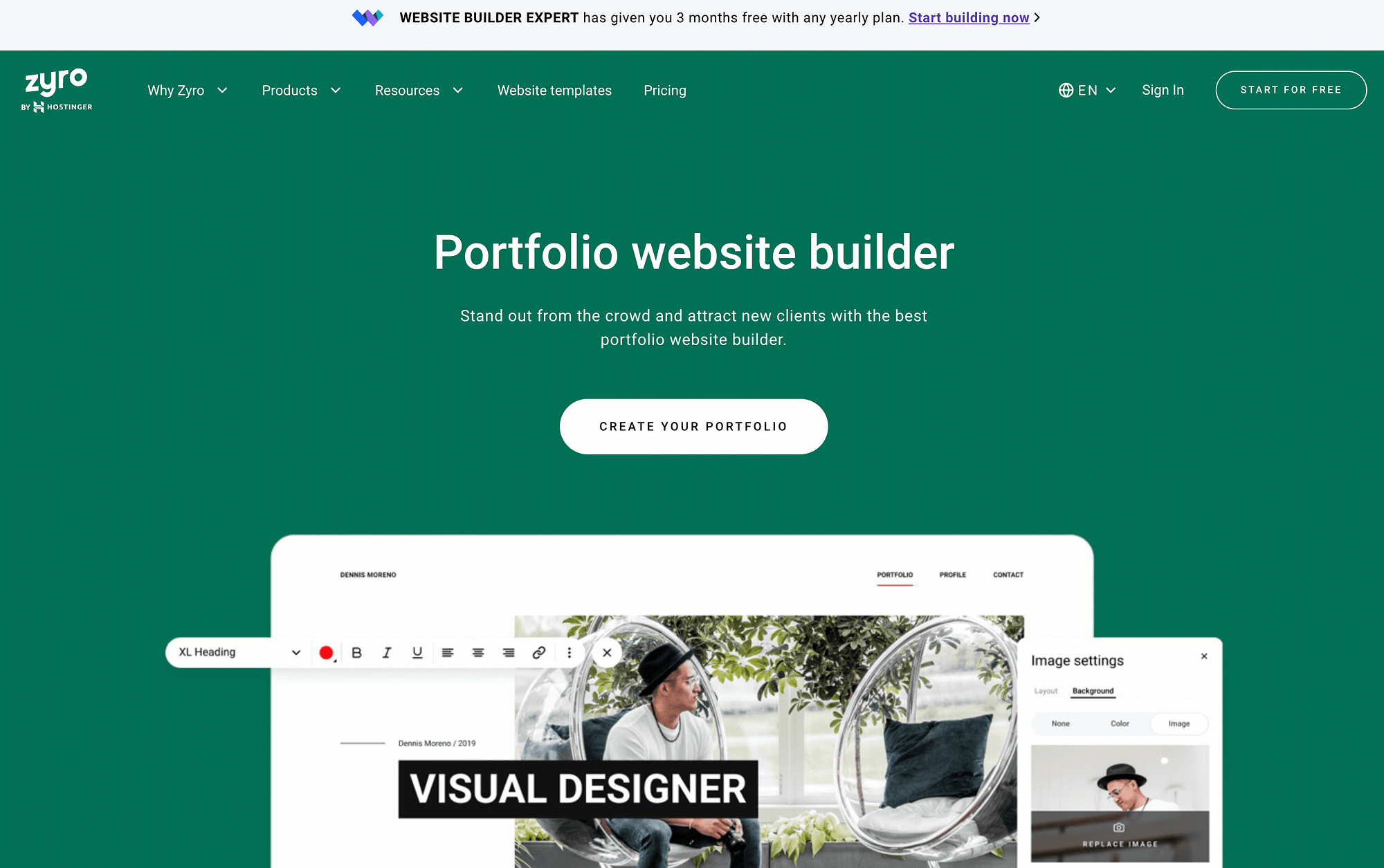Click the left text alignment icon
This screenshot has height=868, width=1384.
(448, 652)
